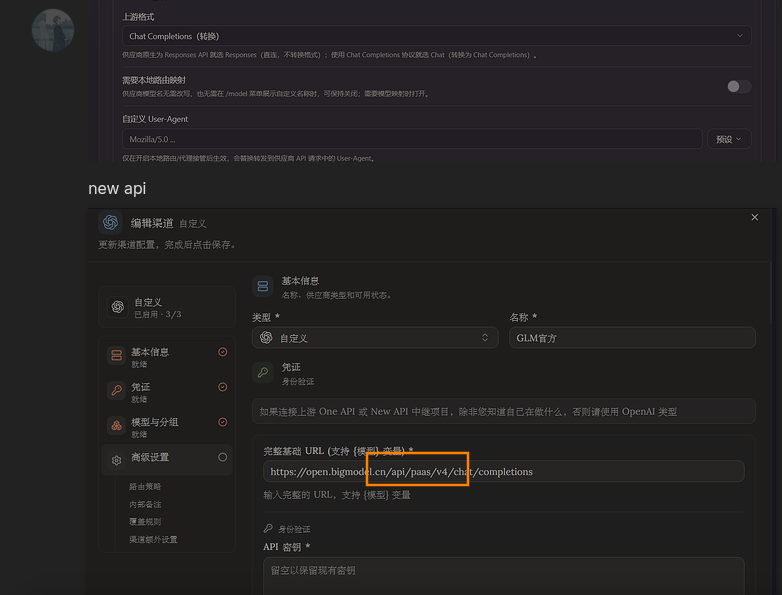Click the 'new api' heading text
The height and width of the screenshot is (595, 782).
pos(117,188)
